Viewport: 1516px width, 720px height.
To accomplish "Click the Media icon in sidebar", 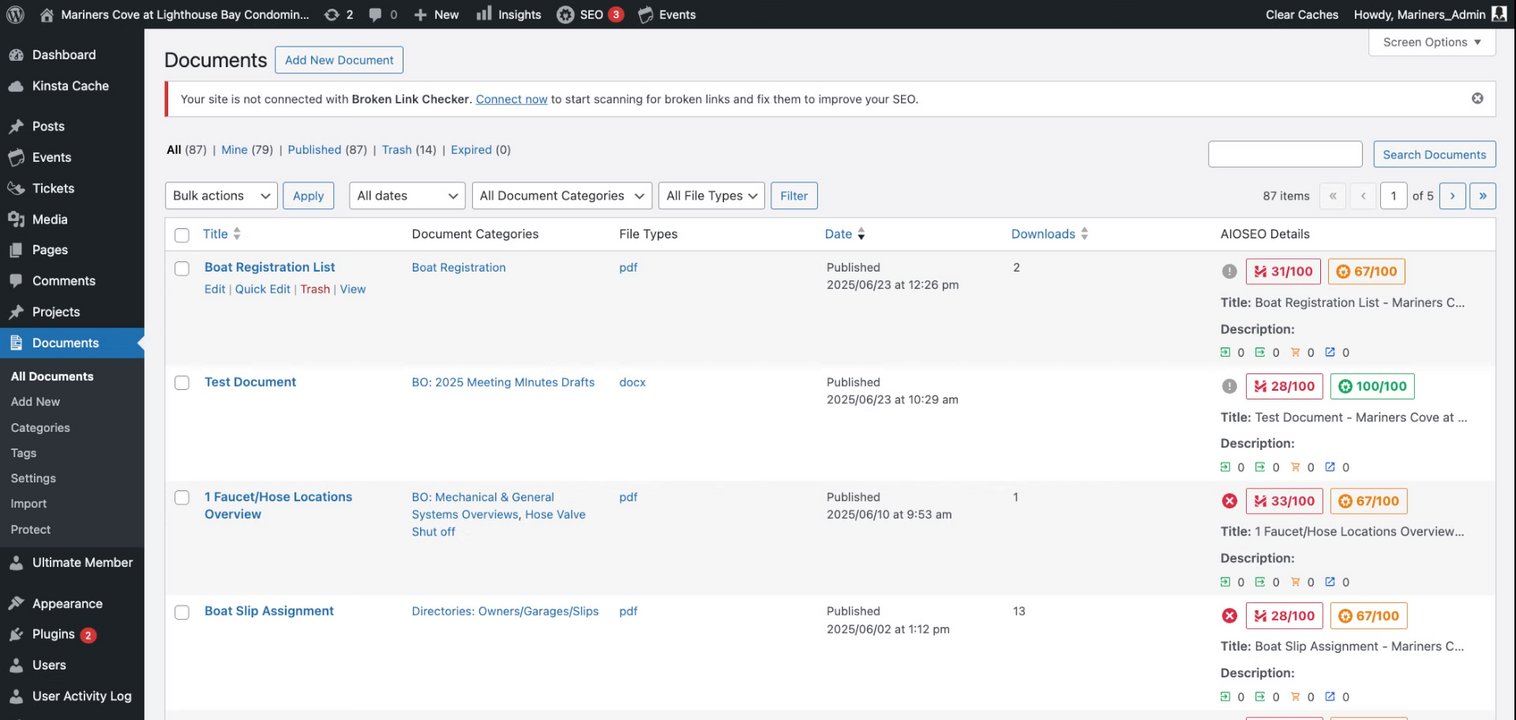I will [x=16, y=219].
